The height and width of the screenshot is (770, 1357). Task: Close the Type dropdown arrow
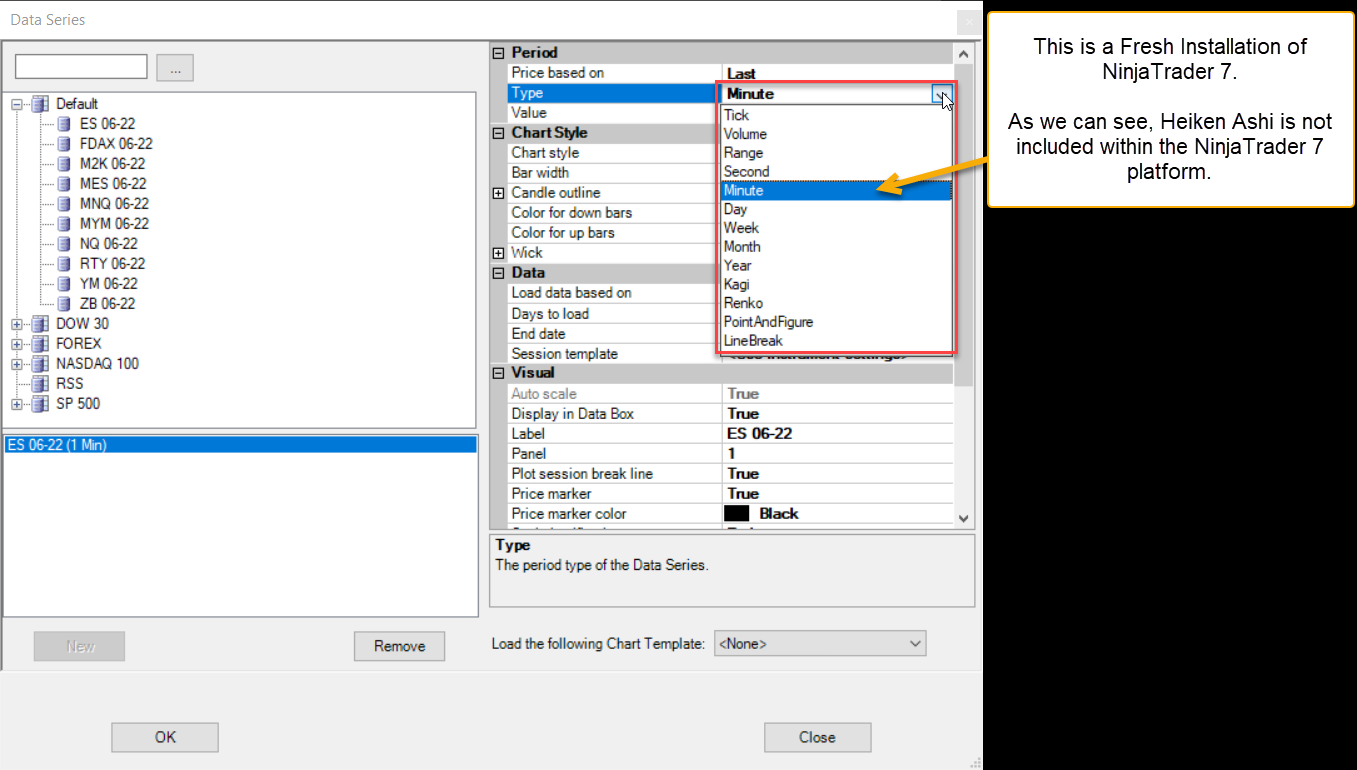[941, 94]
